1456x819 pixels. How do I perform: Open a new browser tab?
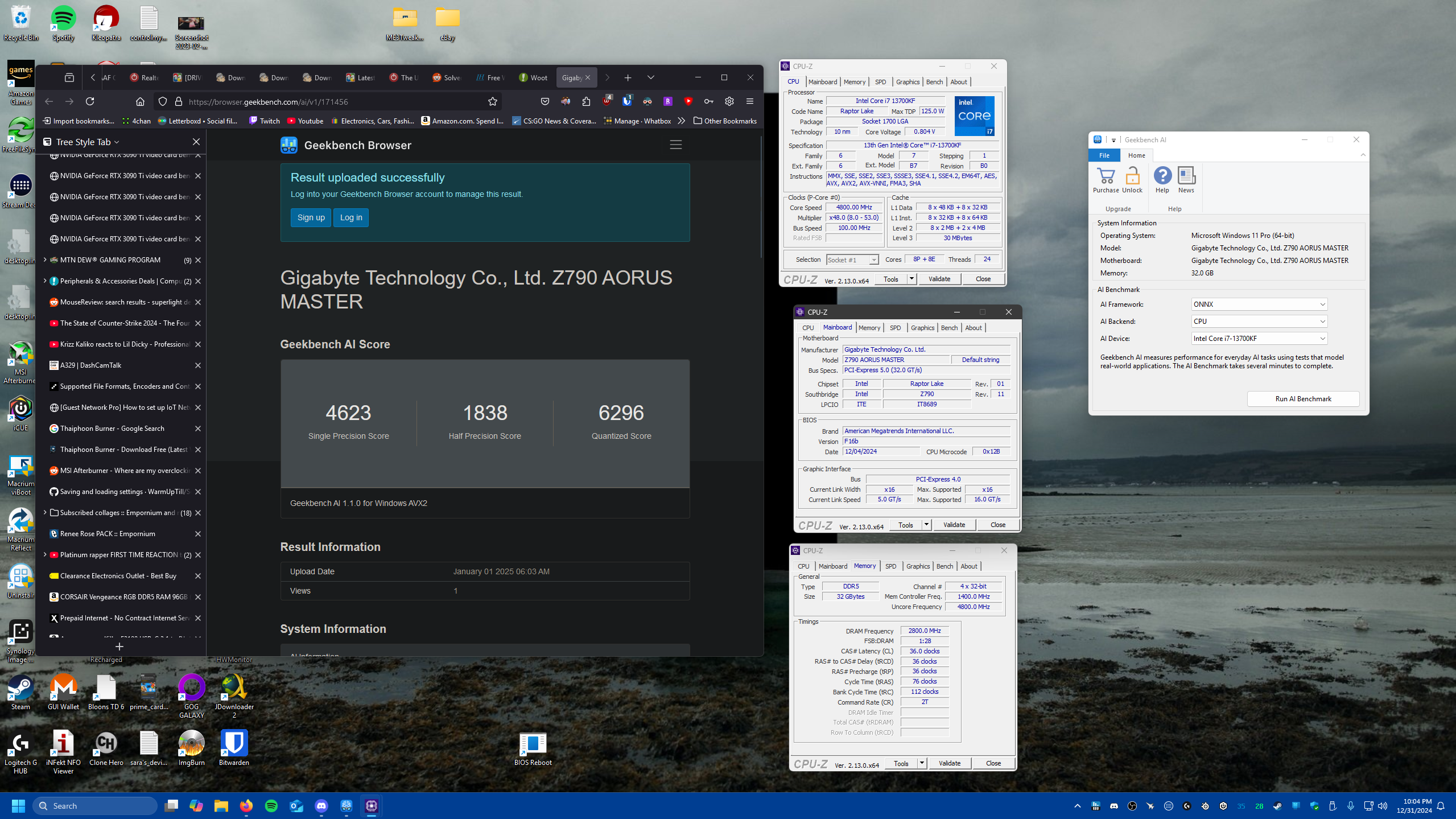628,77
